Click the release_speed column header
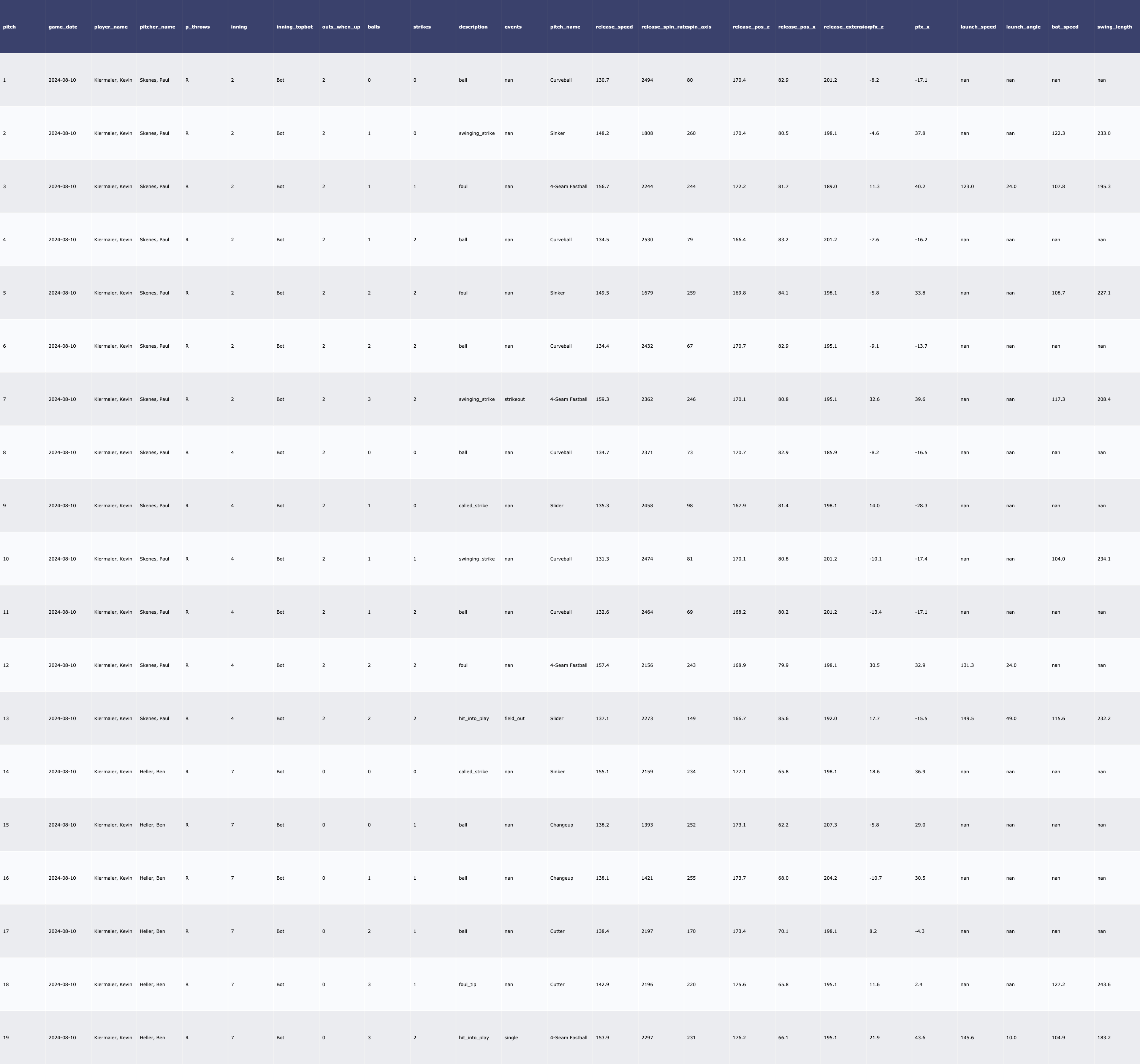The image size is (1140, 1064). (x=614, y=27)
